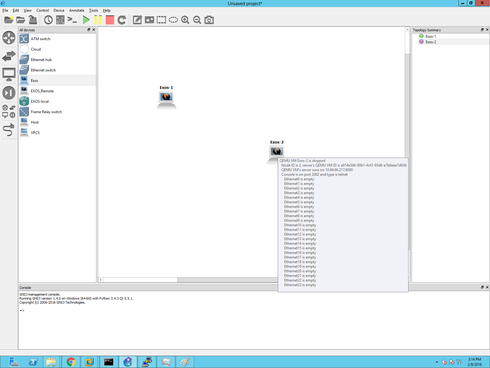Image resolution: width=490 pixels, height=368 pixels.
Task: Click the canvas horizontal scrollbar
Action: click(227, 280)
